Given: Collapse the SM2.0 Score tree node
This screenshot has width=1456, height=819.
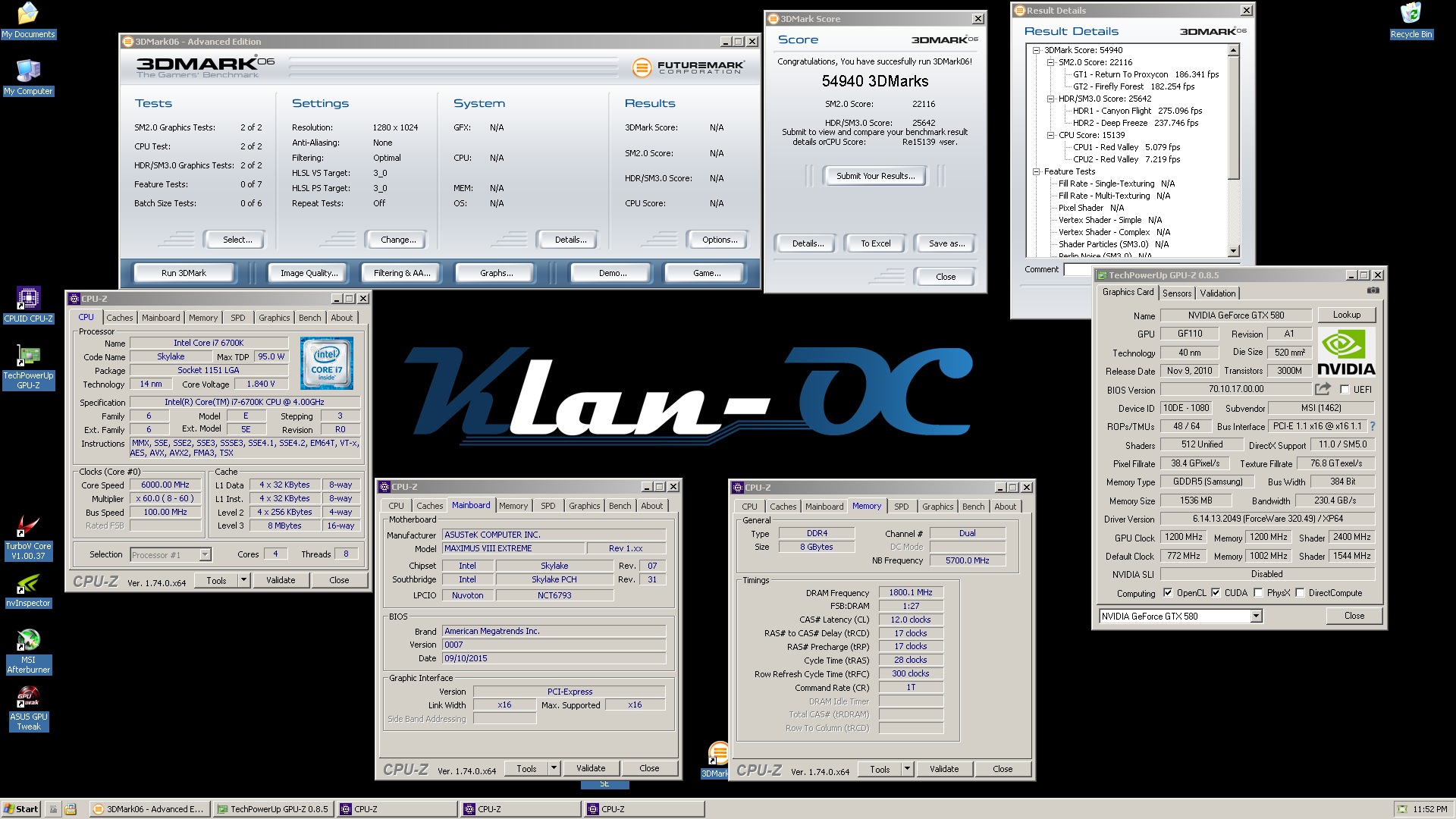Looking at the screenshot, I should point(1050,62).
